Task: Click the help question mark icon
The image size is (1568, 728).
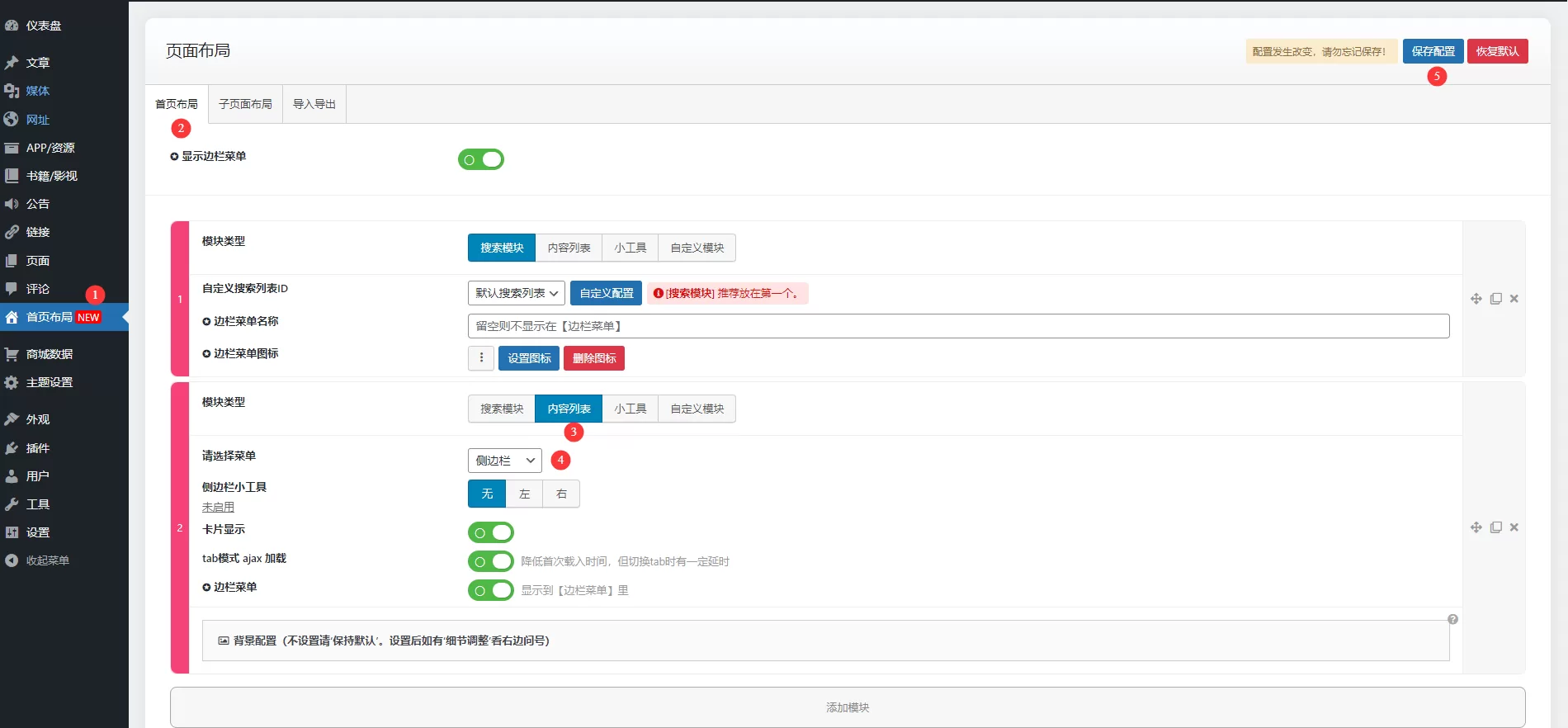Action: pos(1452,619)
